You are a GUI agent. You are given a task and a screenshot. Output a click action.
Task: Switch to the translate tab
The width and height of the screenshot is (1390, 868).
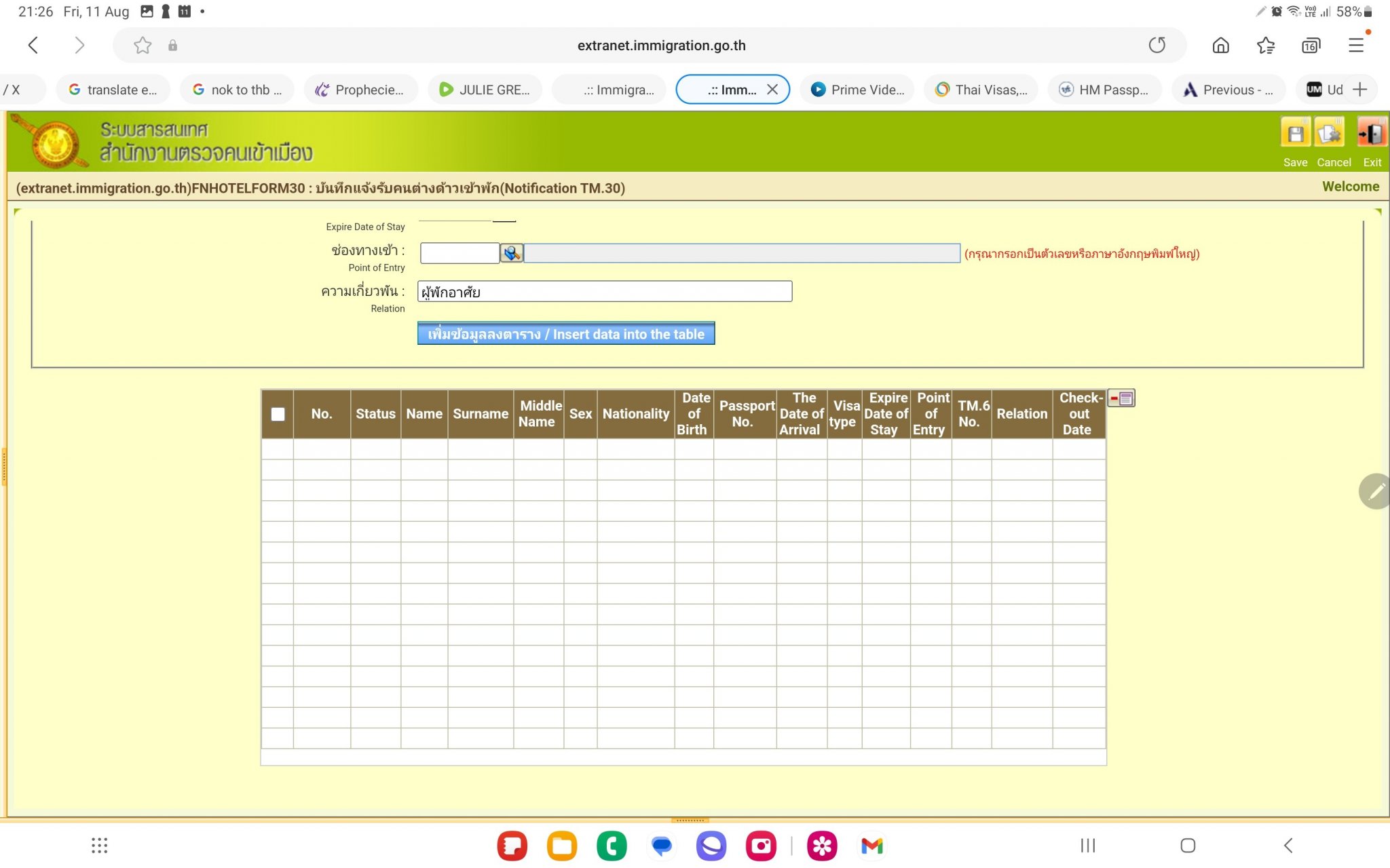pyautogui.click(x=113, y=90)
